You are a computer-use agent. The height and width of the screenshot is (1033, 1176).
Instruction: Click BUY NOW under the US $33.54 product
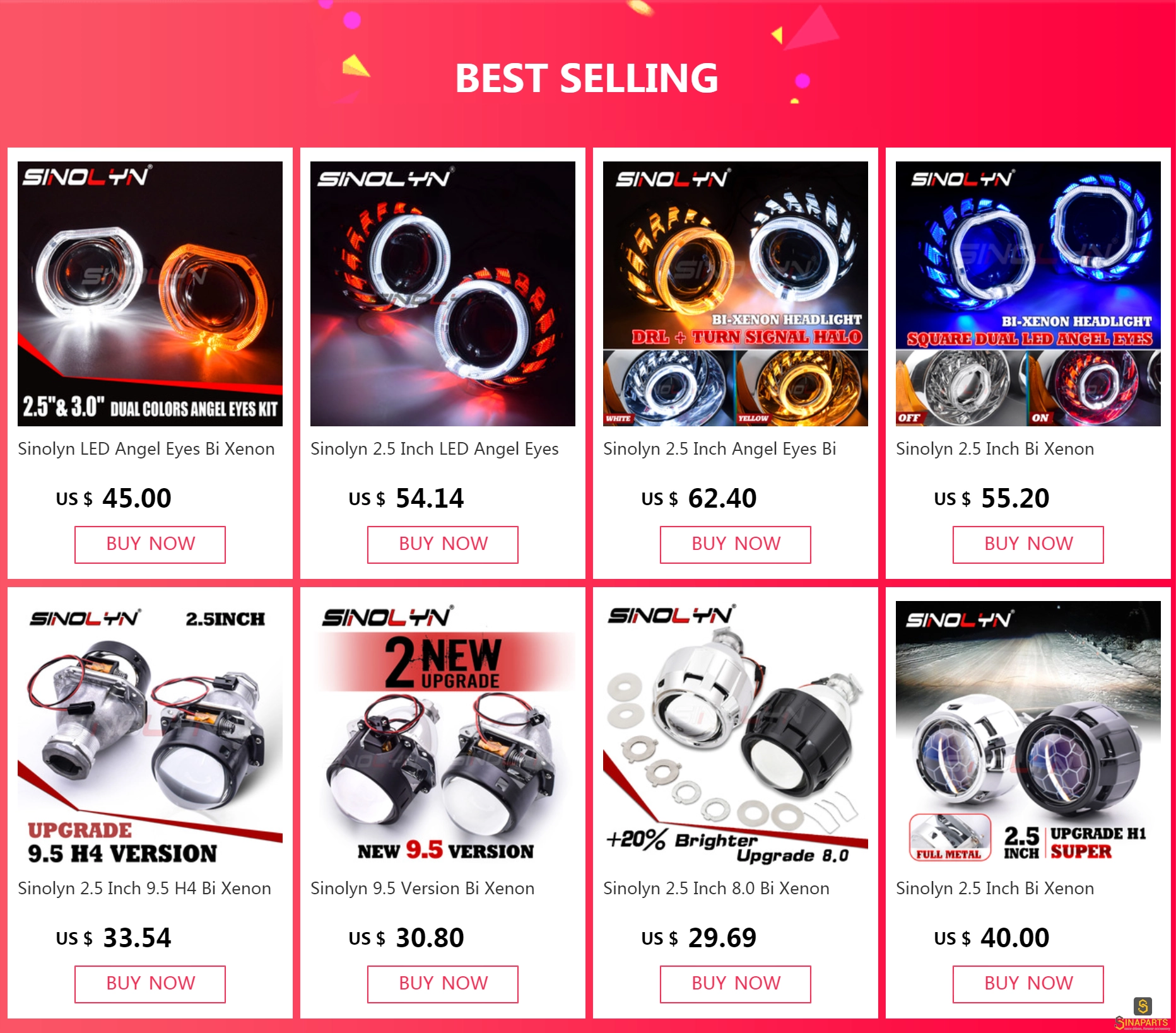click(150, 984)
